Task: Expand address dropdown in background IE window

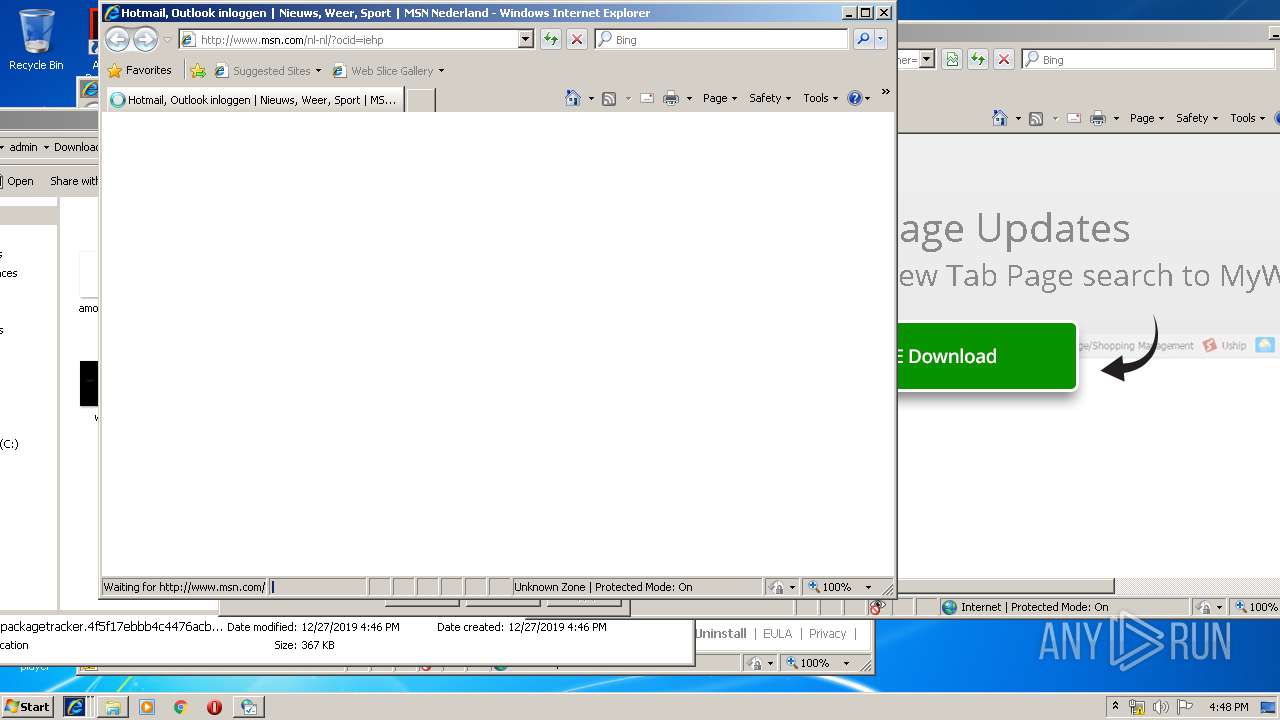Action: point(927,59)
